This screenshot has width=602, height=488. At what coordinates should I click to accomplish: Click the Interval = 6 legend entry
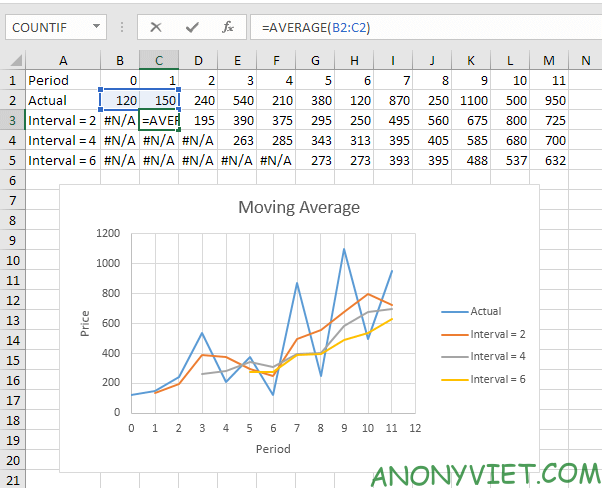(499, 379)
